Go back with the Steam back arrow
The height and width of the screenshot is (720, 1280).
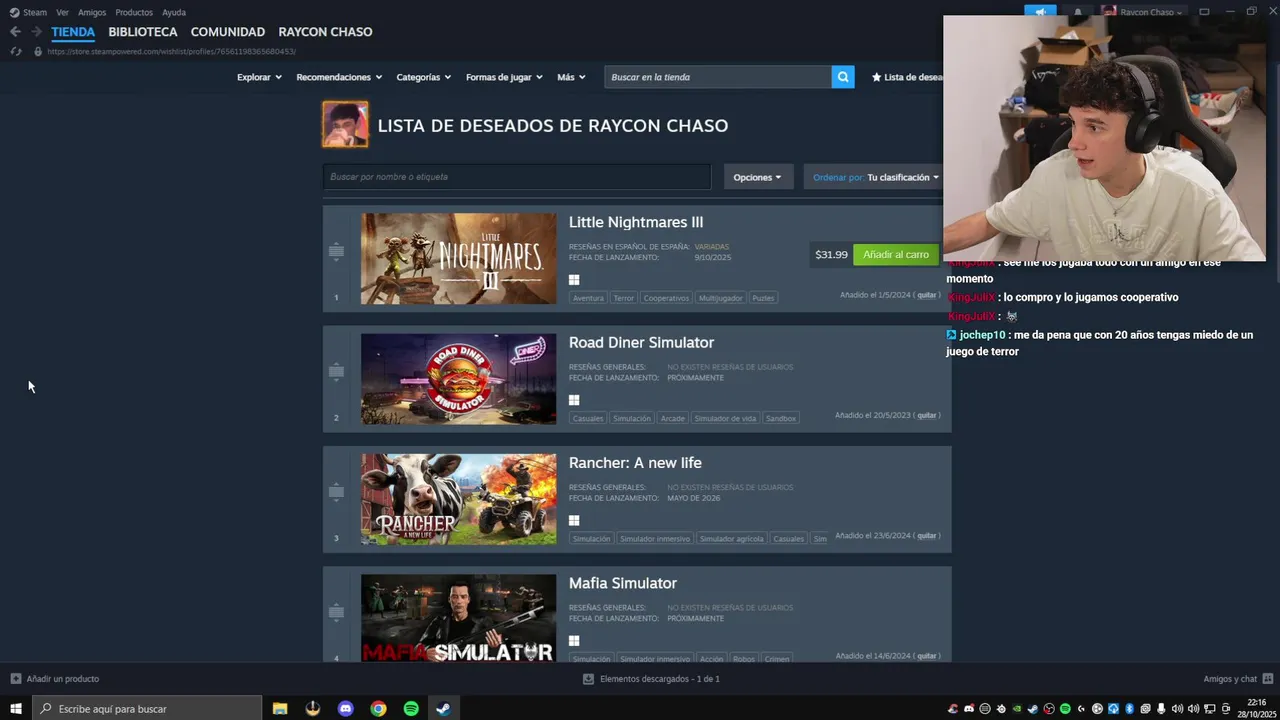15,32
